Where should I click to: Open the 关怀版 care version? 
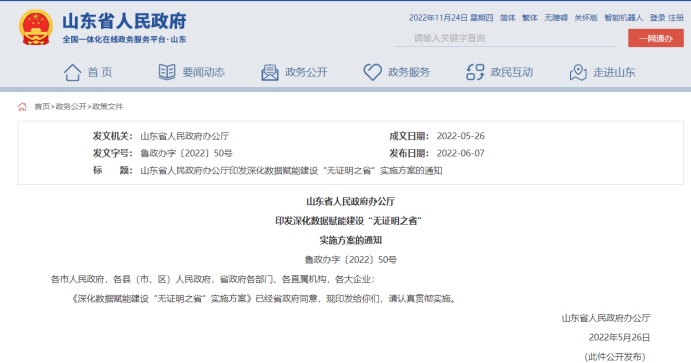tap(586, 18)
